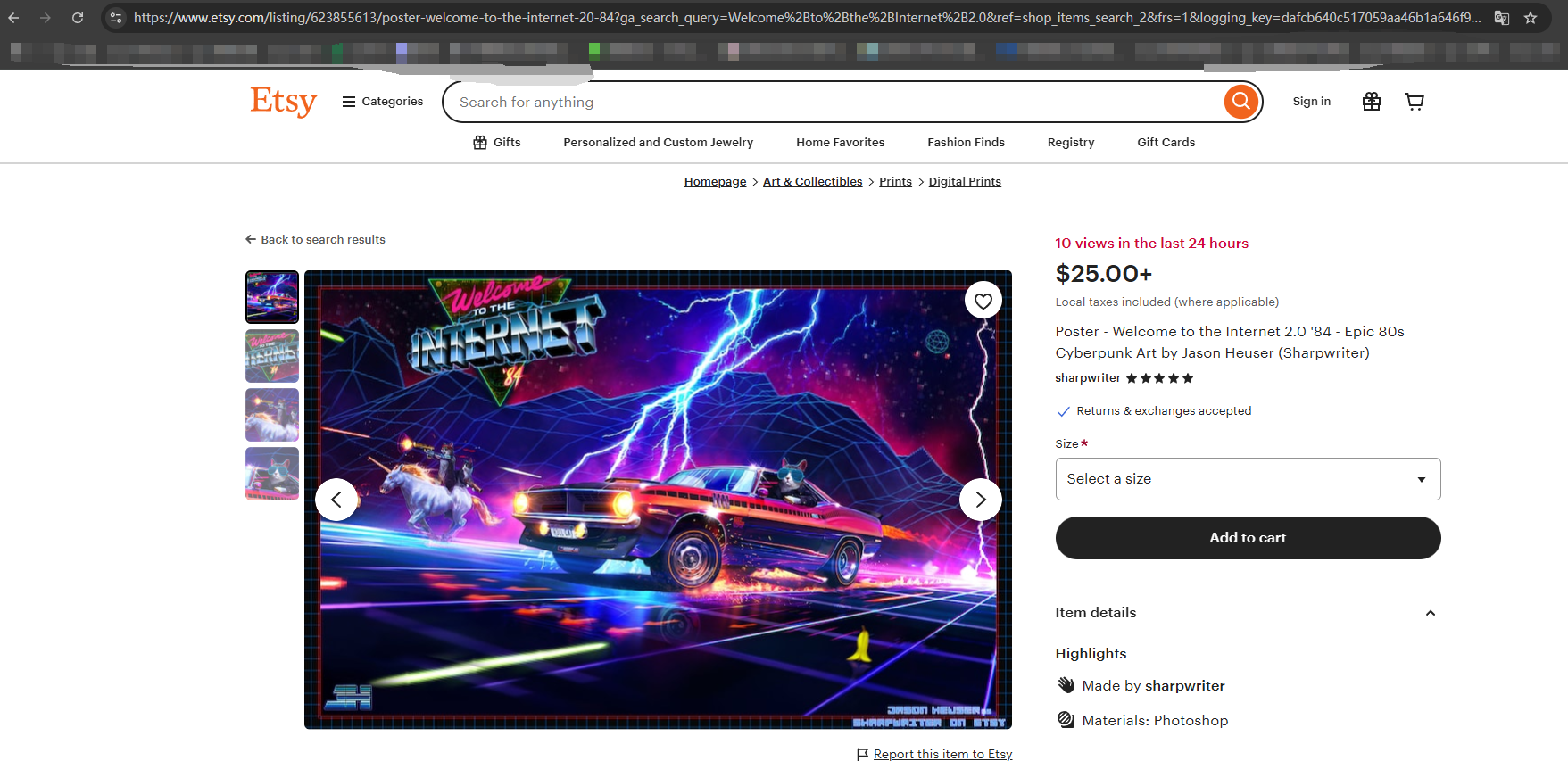Click the $25.00+ price text
The width and height of the screenshot is (1568, 761).
(1103, 274)
